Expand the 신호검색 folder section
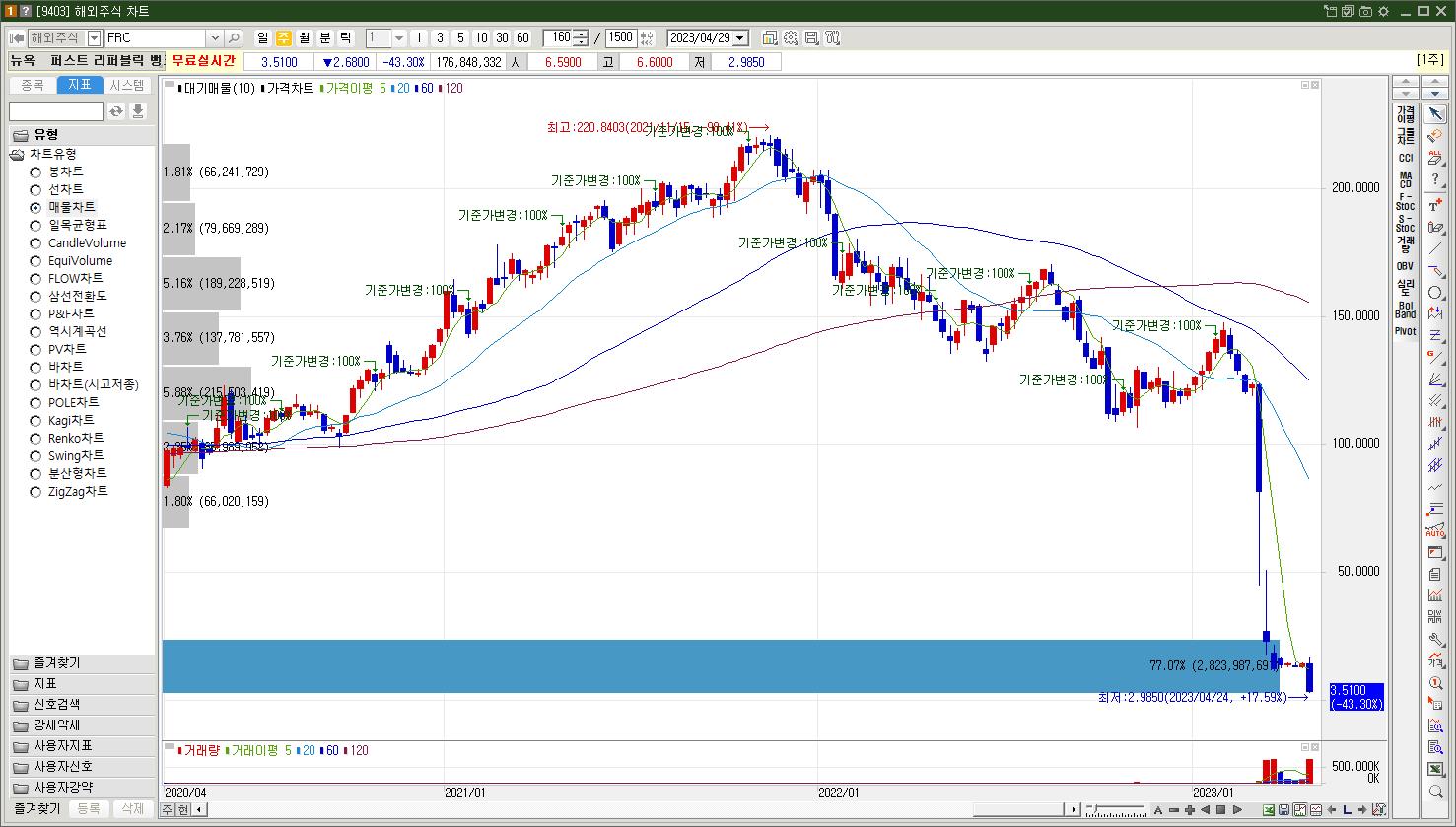Image resolution: width=1456 pixels, height=827 pixels. coord(81,705)
